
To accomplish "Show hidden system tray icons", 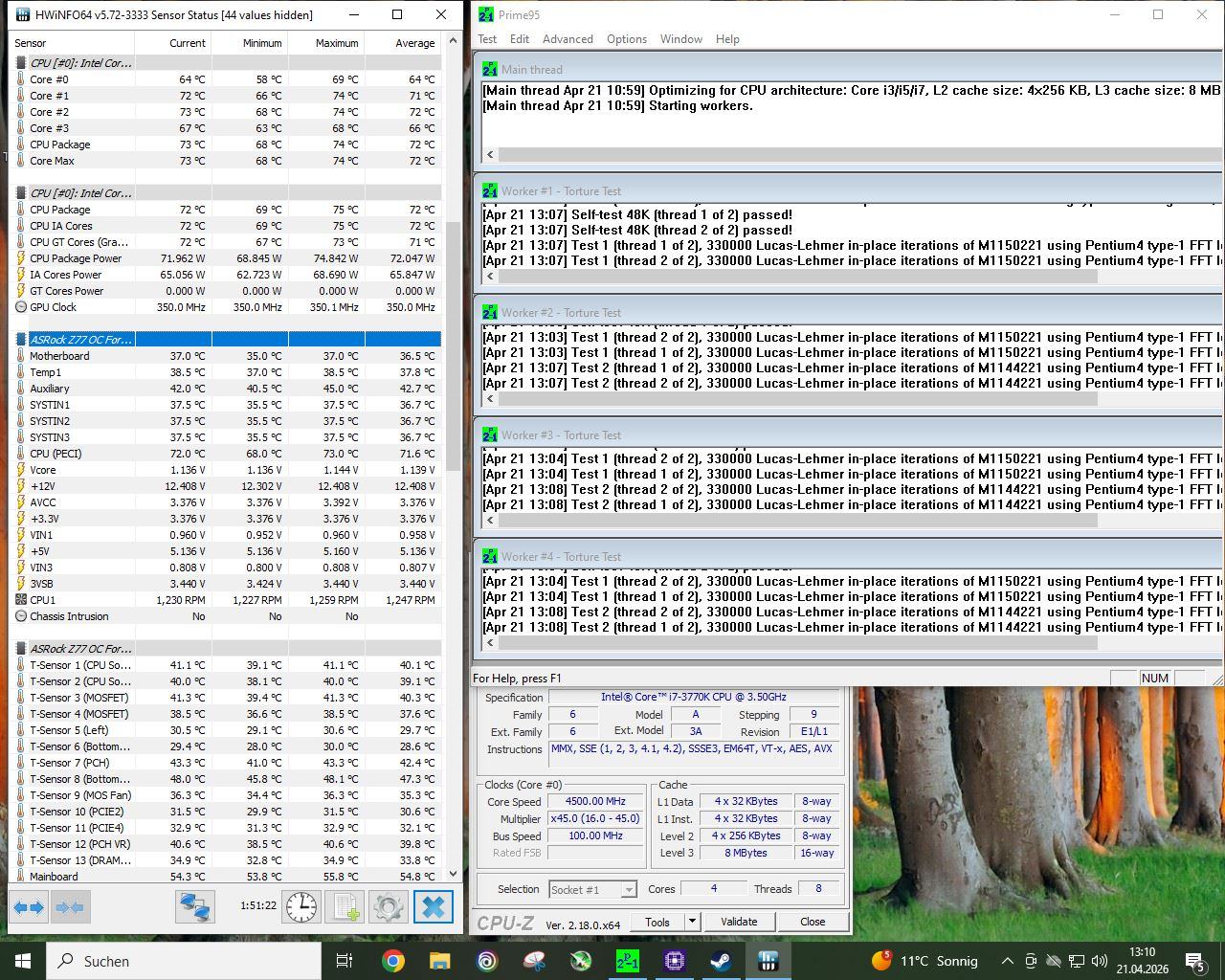I will pos(1007,961).
